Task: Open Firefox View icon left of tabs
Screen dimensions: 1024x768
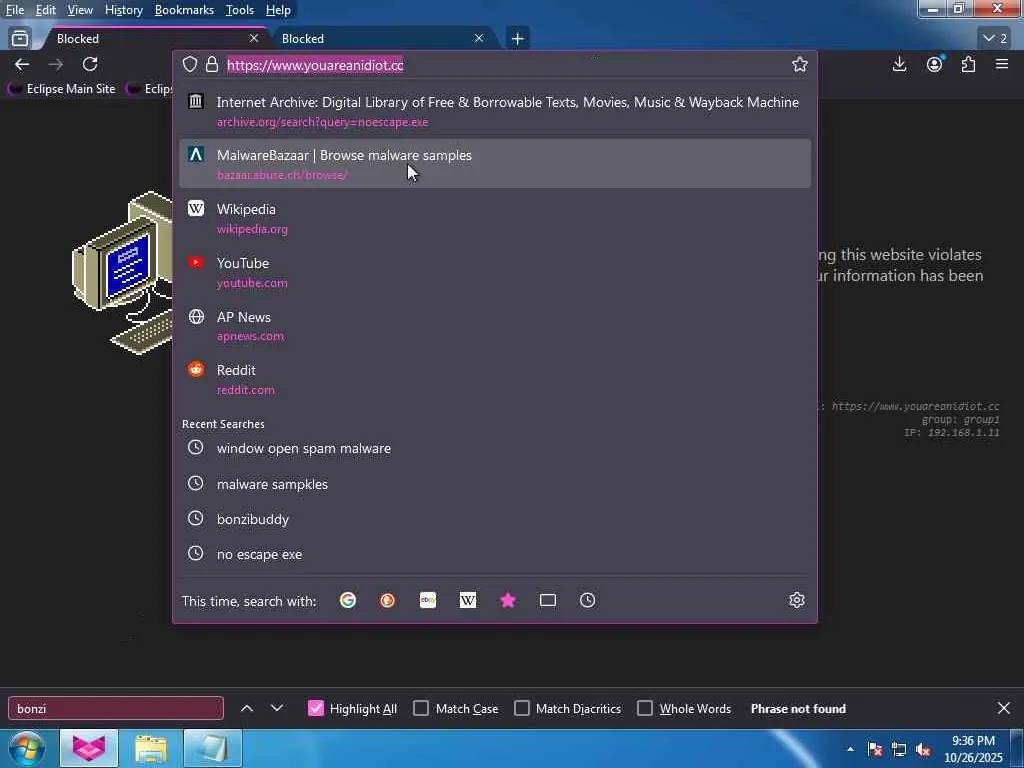Action: coord(20,39)
